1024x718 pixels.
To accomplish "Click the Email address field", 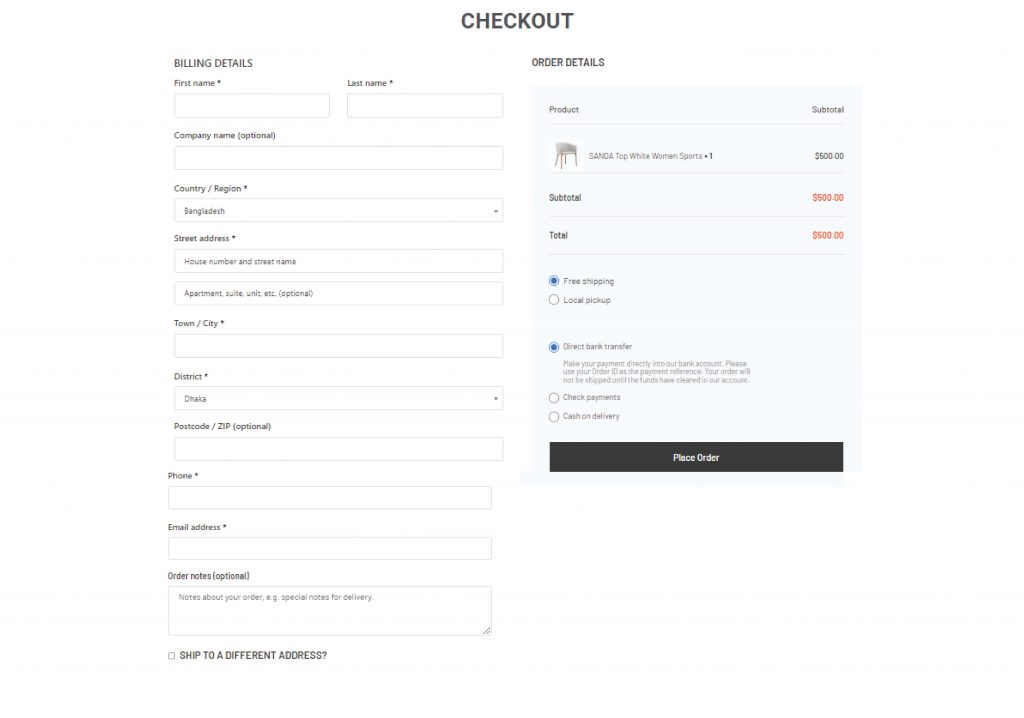I will click(329, 548).
